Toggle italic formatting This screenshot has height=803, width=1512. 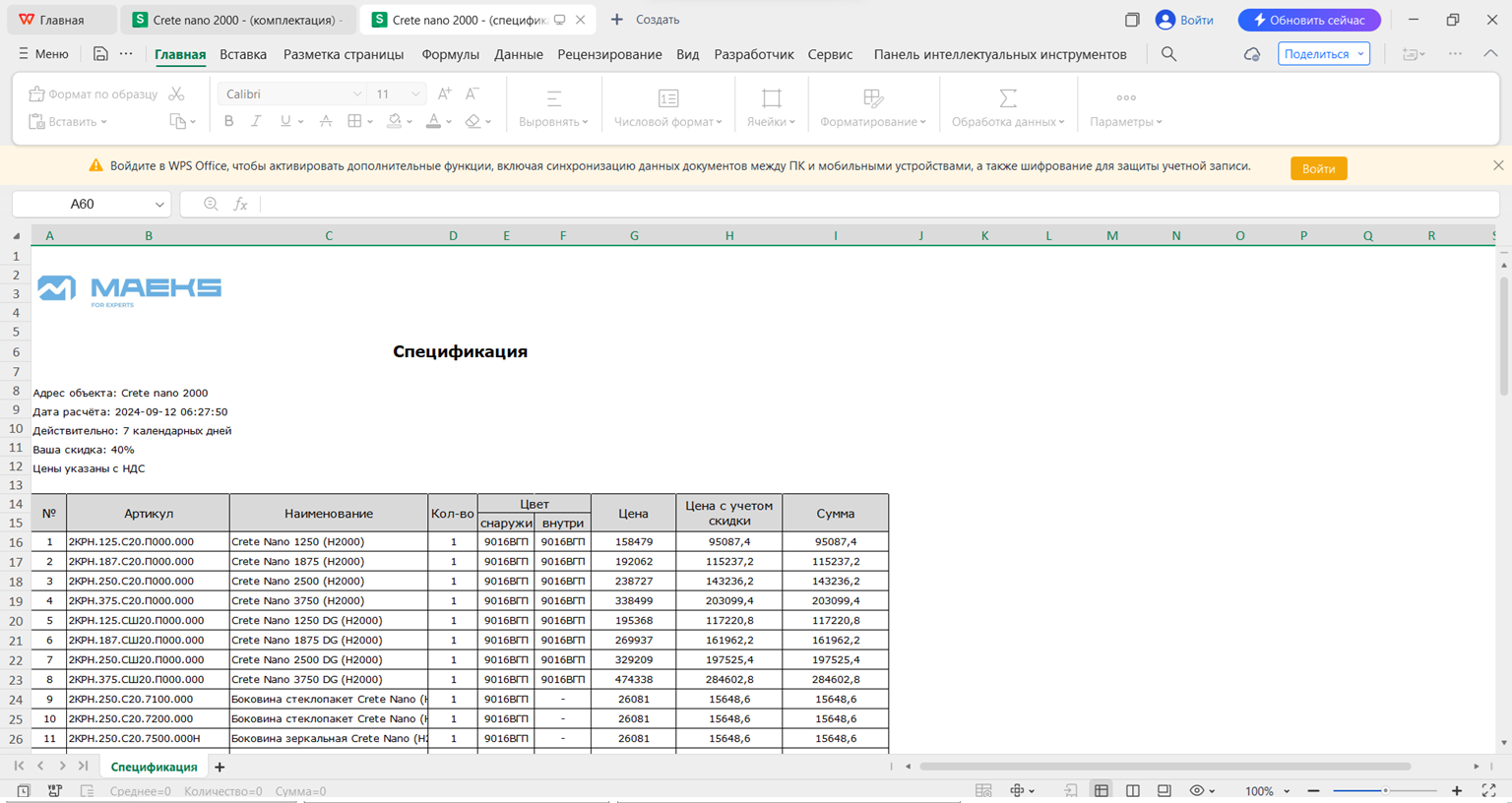click(x=256, y=121)
